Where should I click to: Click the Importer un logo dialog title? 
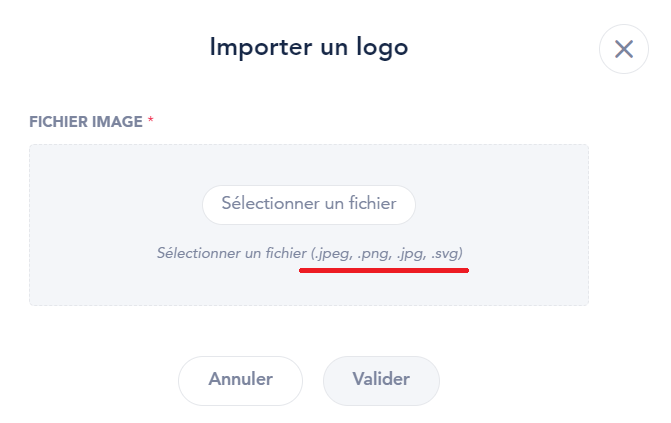(309, 47)
